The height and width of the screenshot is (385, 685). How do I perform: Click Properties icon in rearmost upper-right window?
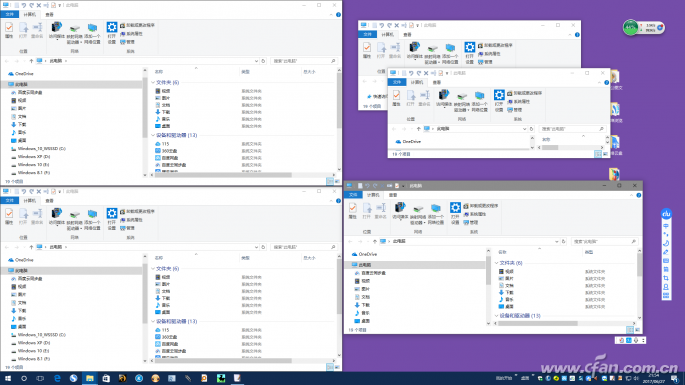coord(367,50)
